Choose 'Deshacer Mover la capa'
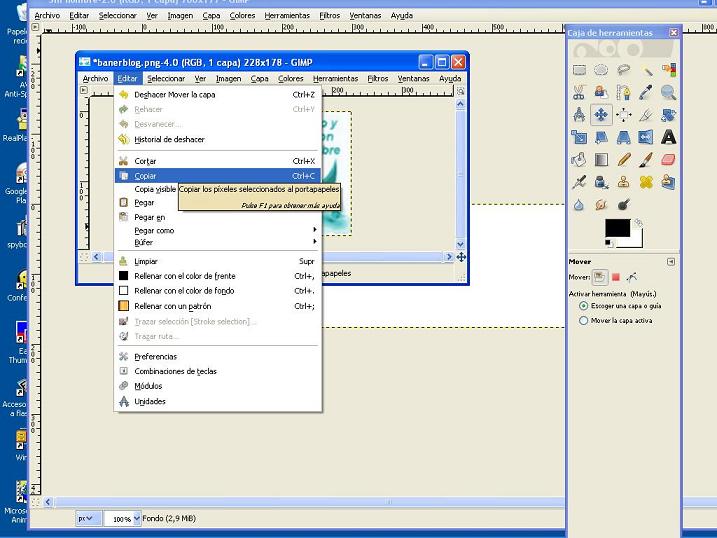 coord(217,95)
